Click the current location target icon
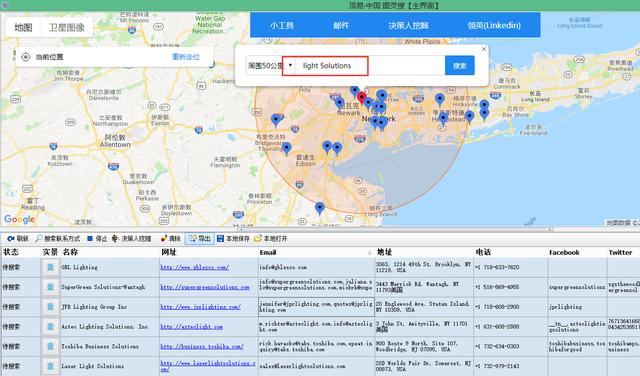The width and height of the screenshot is (640, 376). 26,57
